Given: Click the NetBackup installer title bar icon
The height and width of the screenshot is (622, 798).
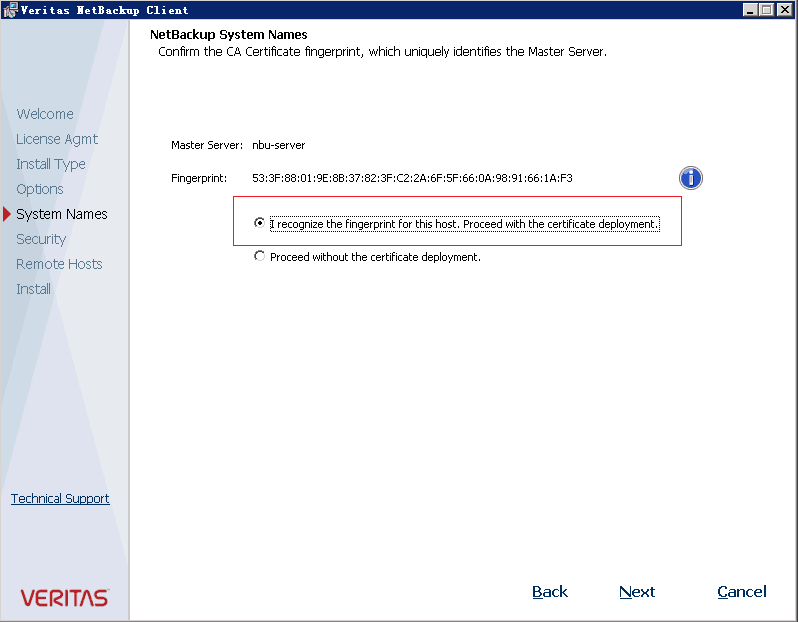Looking at the screenshot, I should point(10,10).
